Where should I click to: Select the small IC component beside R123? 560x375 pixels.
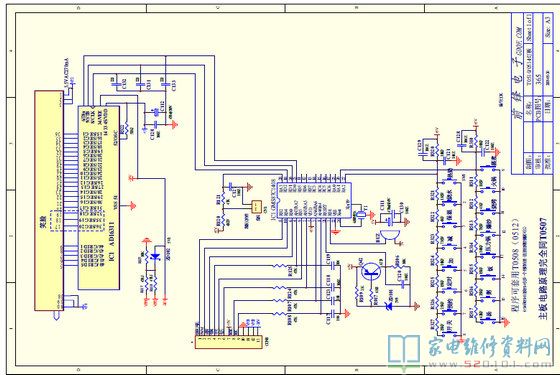[x=256, y=207]
